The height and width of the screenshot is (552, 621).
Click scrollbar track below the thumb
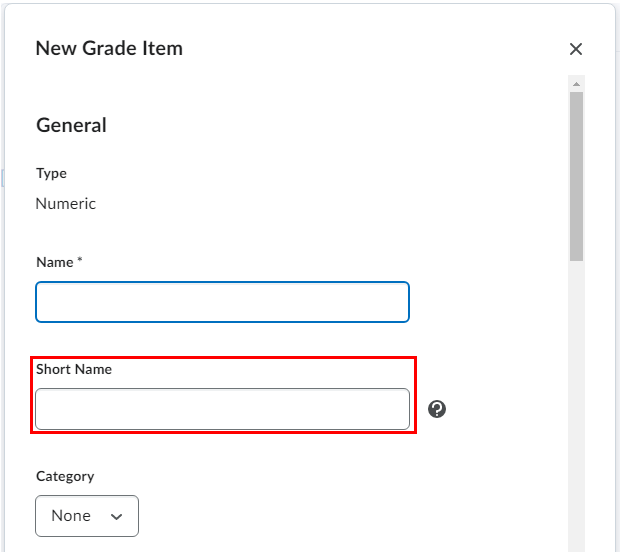pyautogui.click(x=577, y=400)
